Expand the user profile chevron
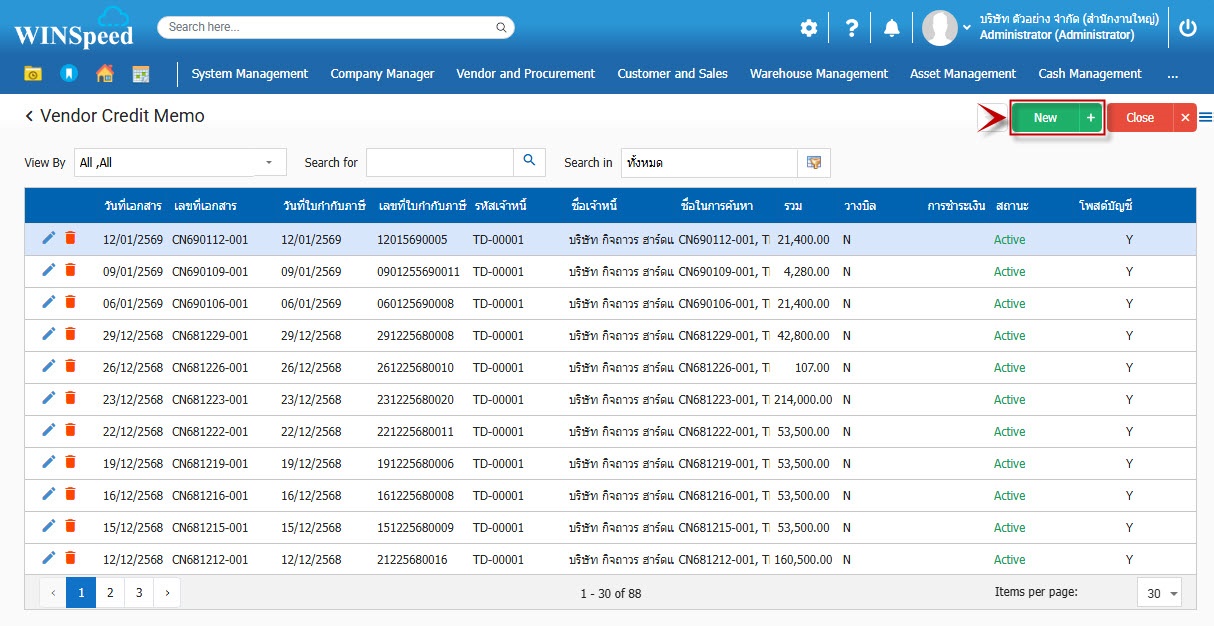 tap(966, 28)
